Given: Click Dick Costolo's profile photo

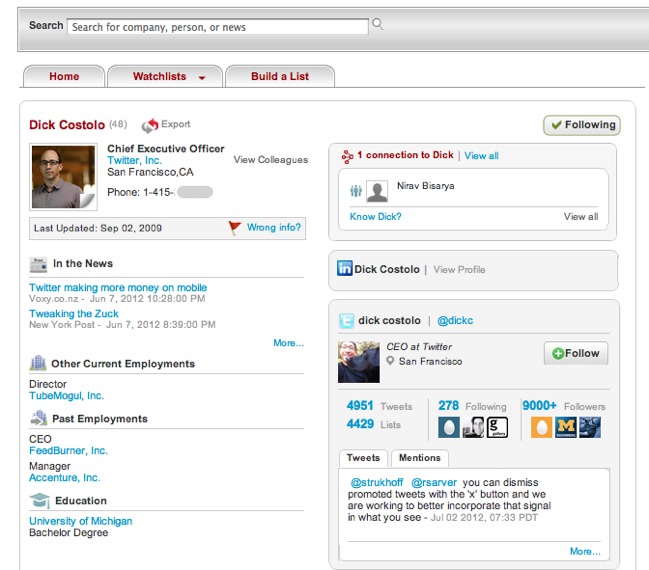Looking at the screenshot, I should 63,177.
